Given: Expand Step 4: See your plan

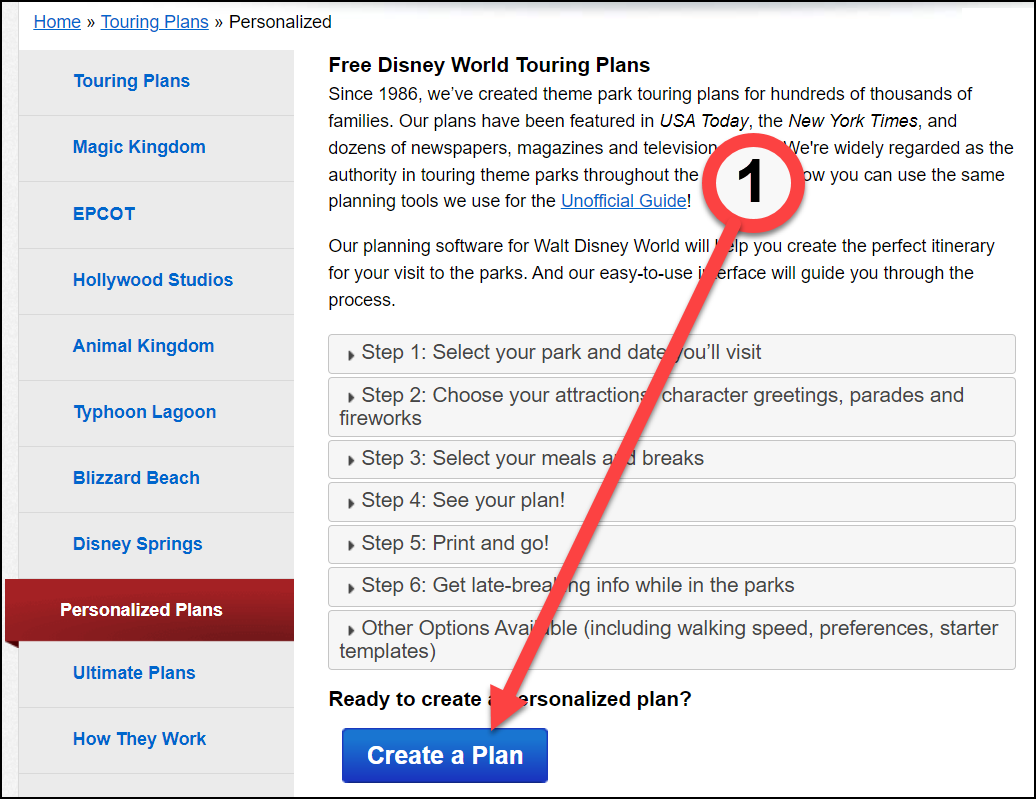Looking at the screenshot, I should (671, 502).
